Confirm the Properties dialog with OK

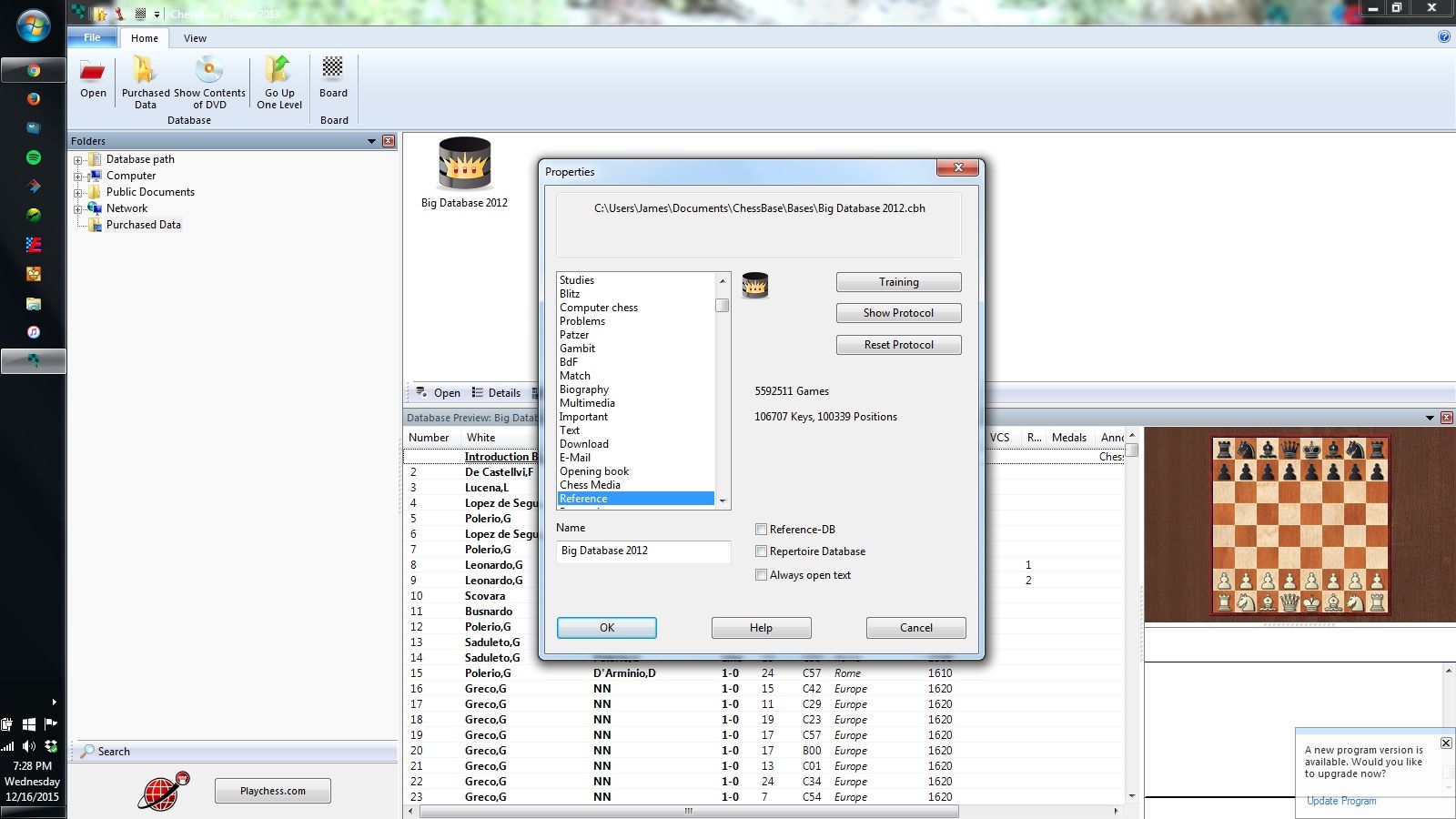point(607,628)
